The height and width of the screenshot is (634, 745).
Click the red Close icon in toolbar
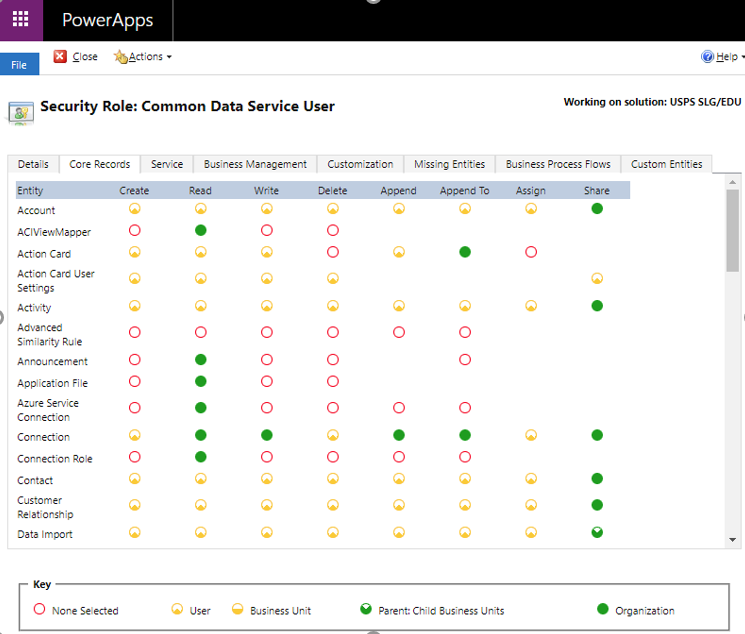60,57
